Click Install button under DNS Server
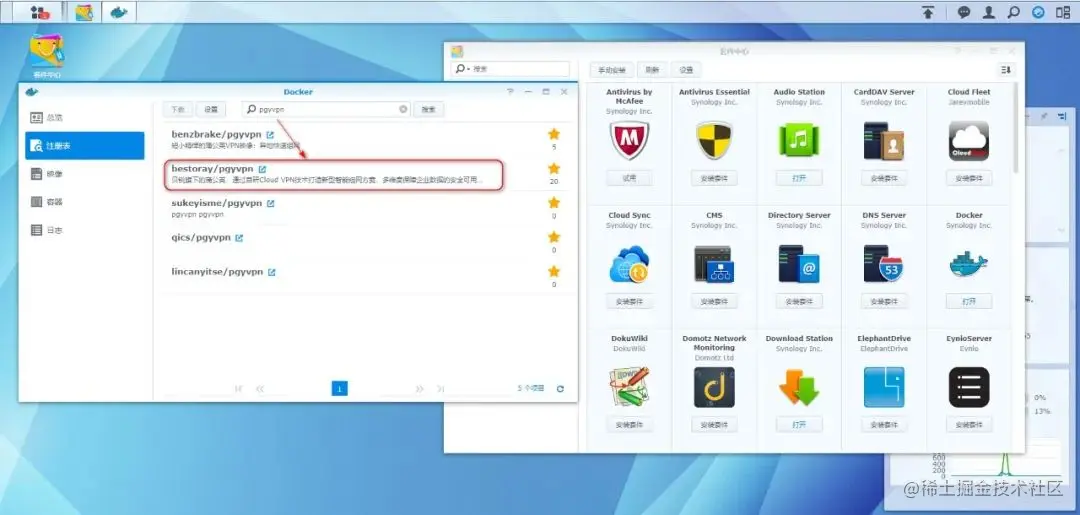This screenshot has height=515, width=1080. [x=884, y=302]
